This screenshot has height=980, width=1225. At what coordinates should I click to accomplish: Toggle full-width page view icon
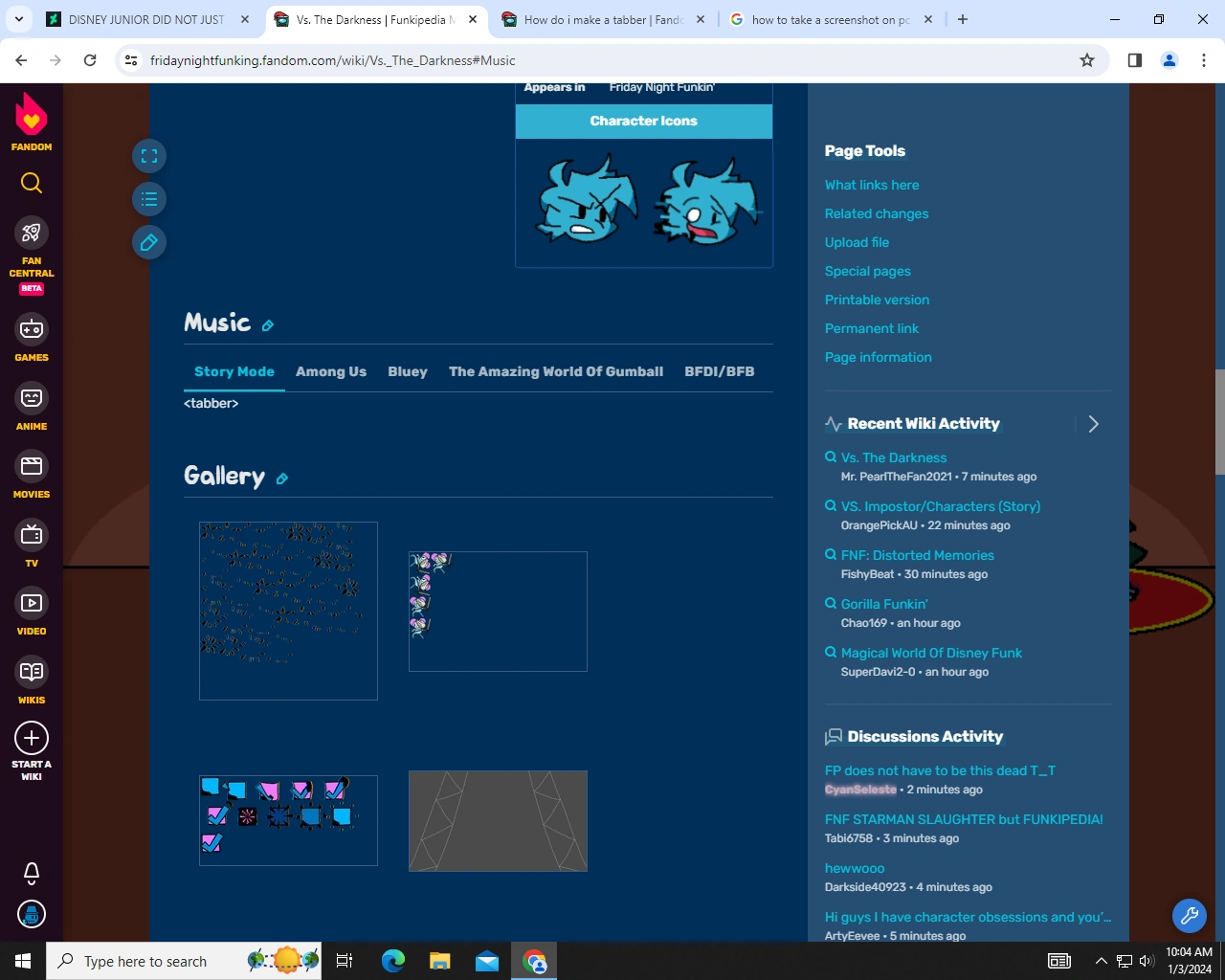click(x=149, y=156)
